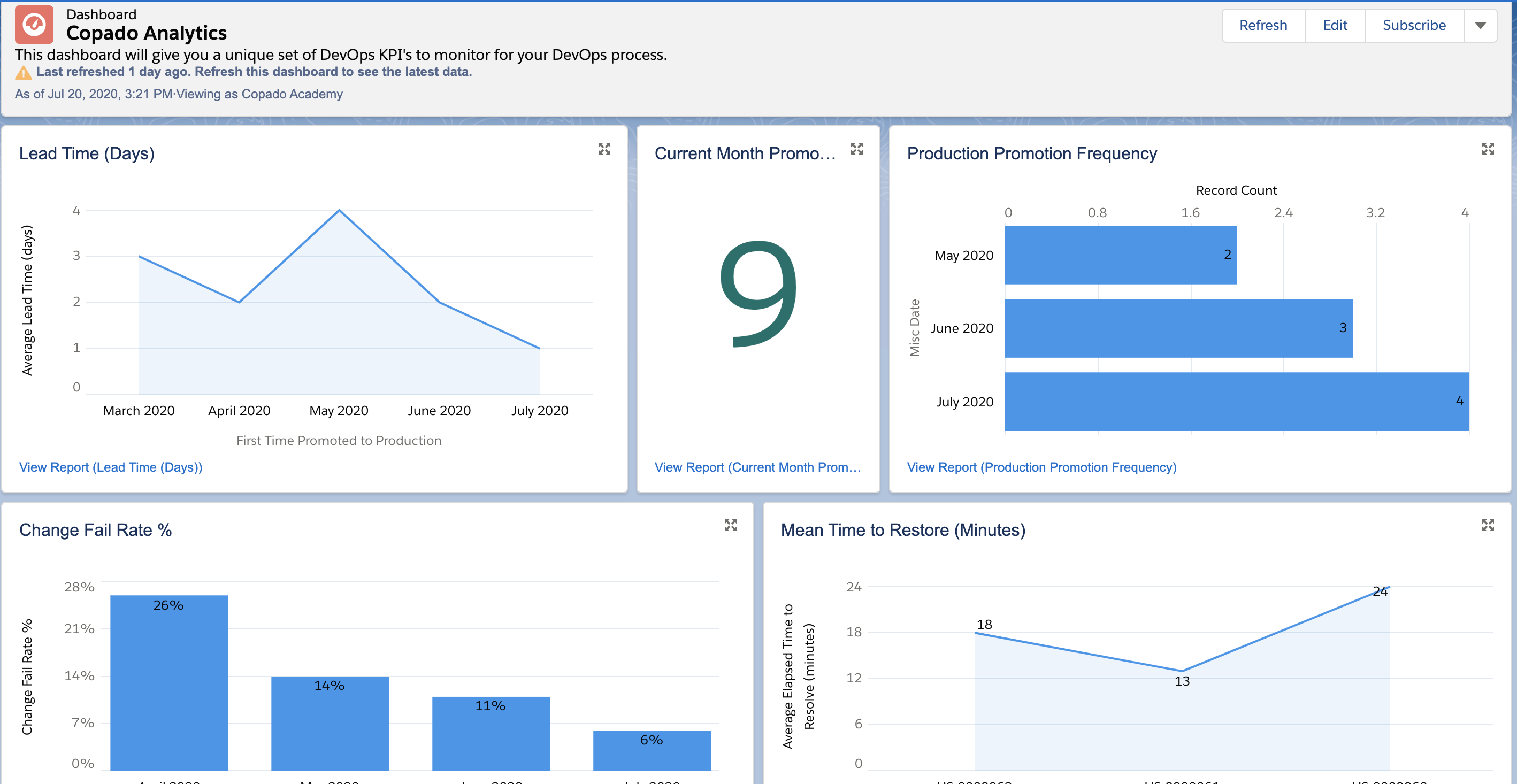Click the May 2020 bar showing 2
Image resolution: width=1517 pixels, height=784 pixels.
1121,255
